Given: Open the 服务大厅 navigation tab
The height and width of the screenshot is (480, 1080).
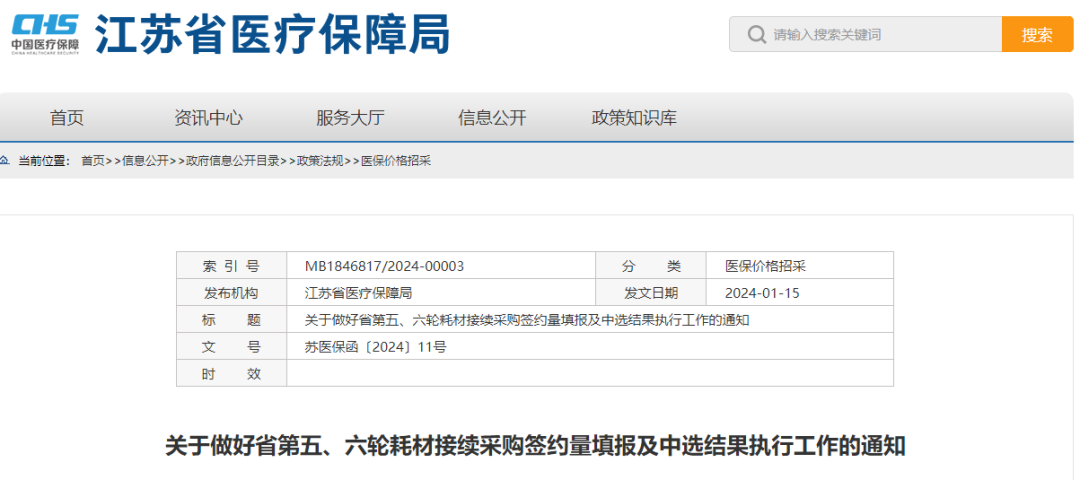Looking at the screenshot, I should (350, 118).
